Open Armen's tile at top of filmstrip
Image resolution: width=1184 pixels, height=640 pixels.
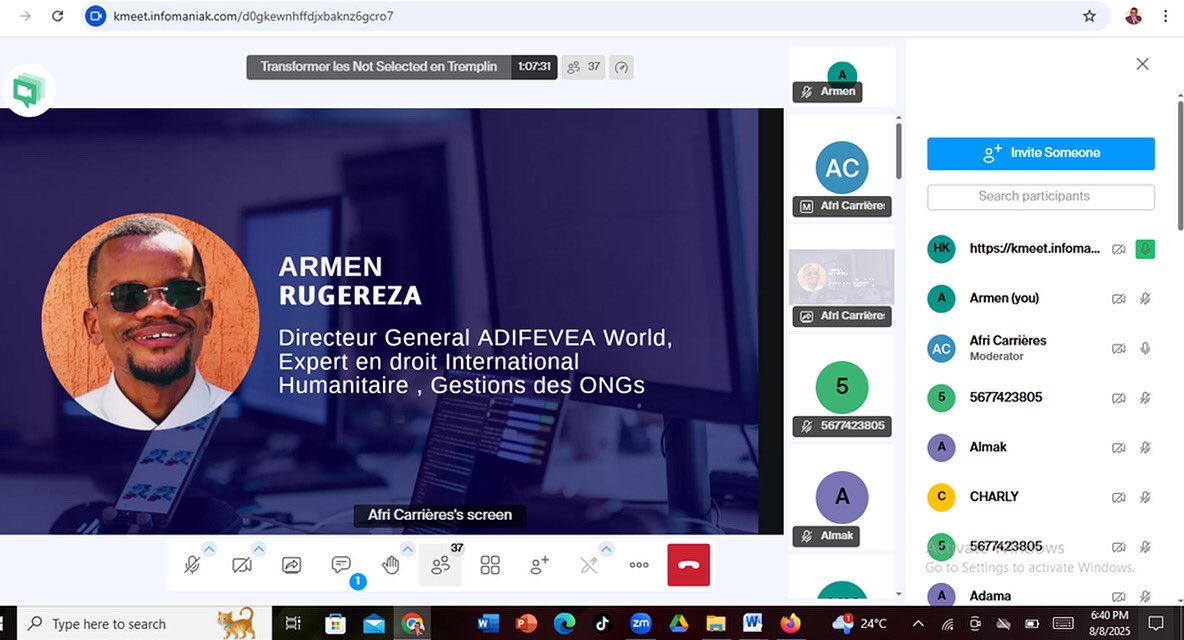[842, 77]
